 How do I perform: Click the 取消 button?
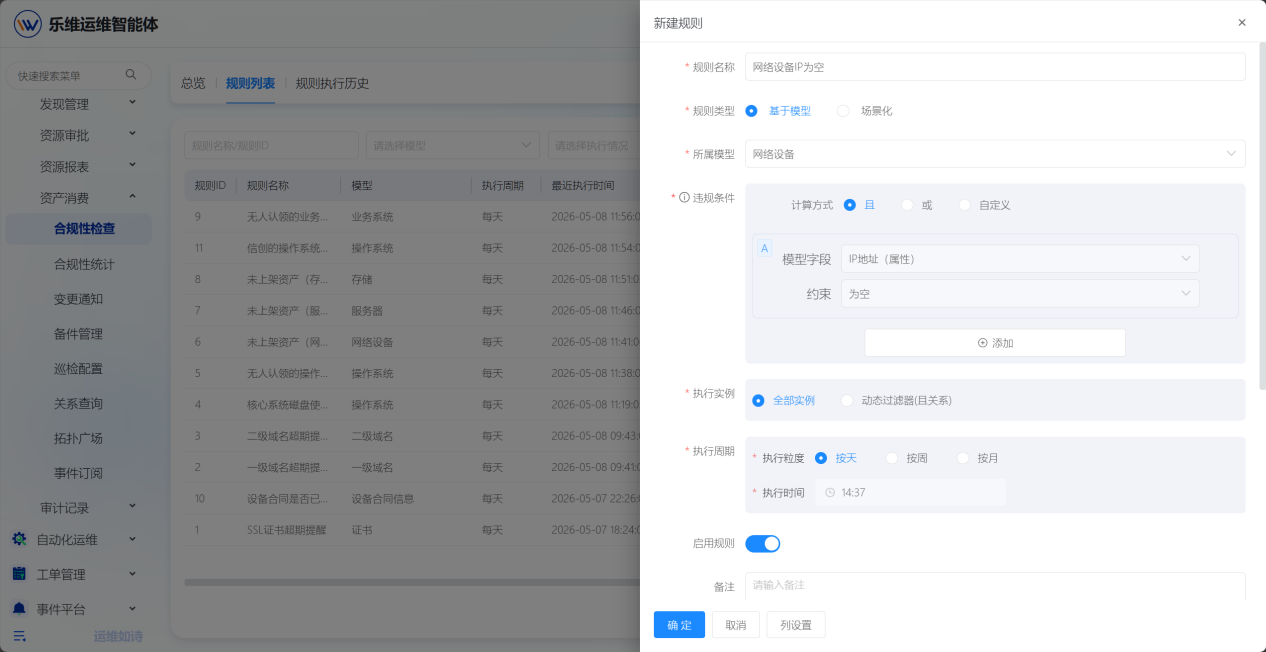[735, 625]
